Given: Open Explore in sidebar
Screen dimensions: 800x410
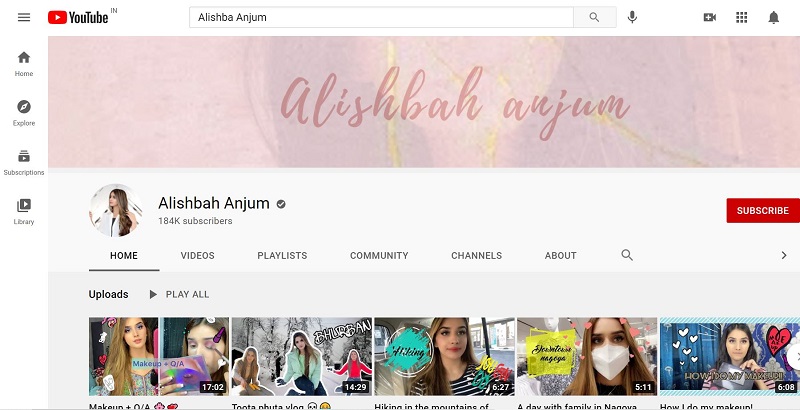Looking at the screenshot, I should [24, 113].
